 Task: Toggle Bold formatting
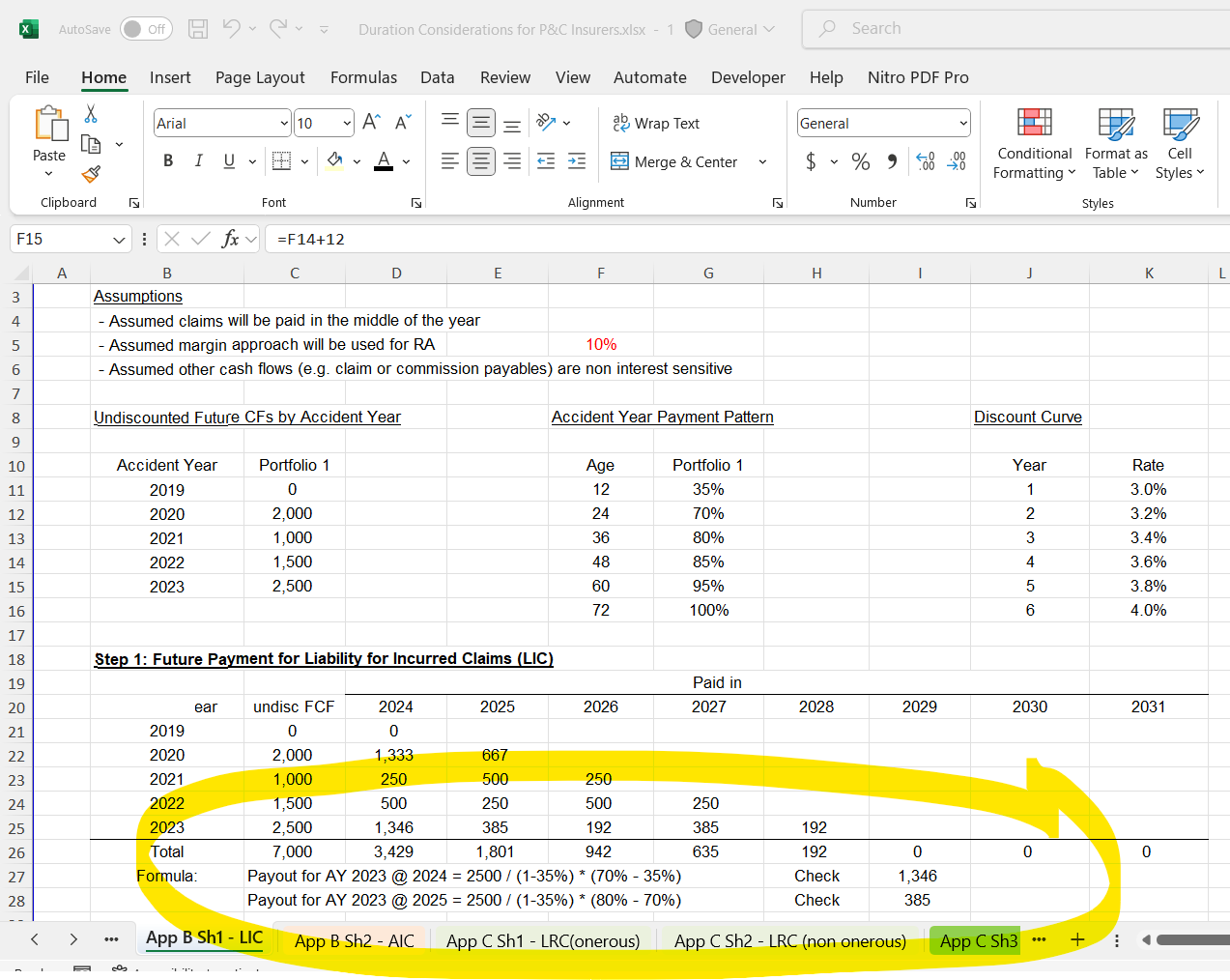(168, 161)
